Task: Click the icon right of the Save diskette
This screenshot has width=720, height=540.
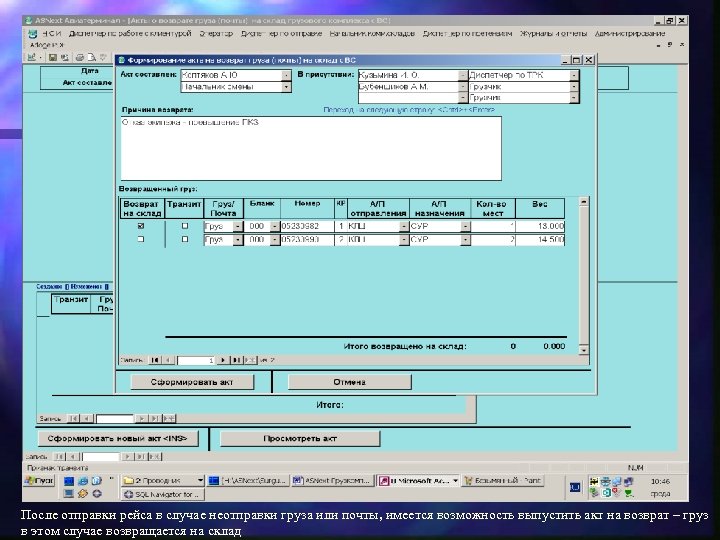Action: click(64, 57)
